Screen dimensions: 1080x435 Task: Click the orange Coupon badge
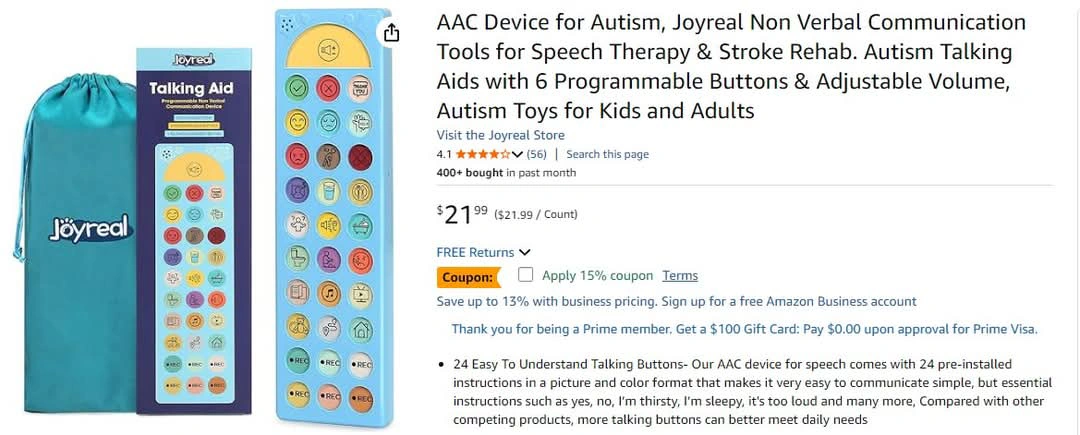click(468, 277)
